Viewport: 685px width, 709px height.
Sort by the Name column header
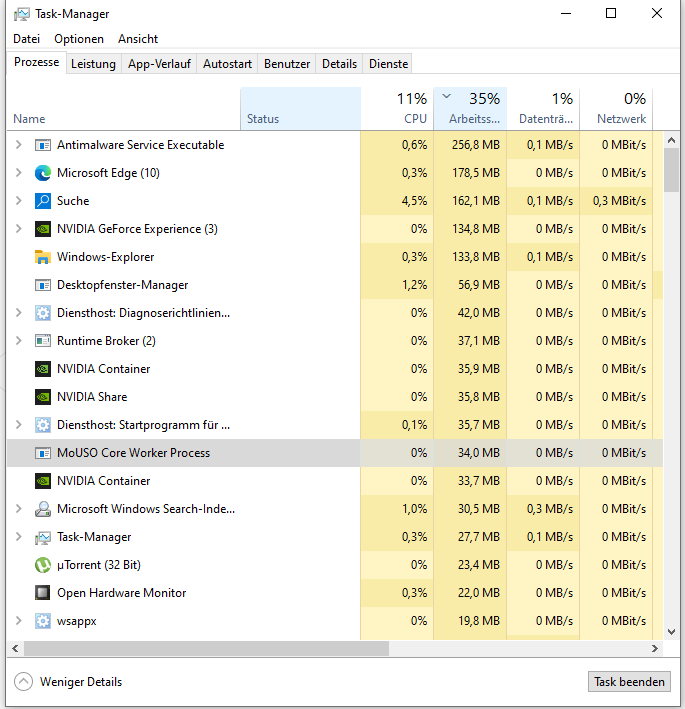tap(124, 109)
